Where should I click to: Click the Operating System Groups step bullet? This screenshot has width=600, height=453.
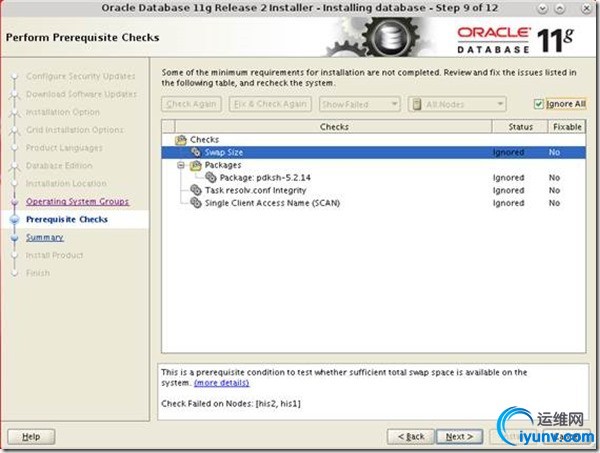coord(15,202)
